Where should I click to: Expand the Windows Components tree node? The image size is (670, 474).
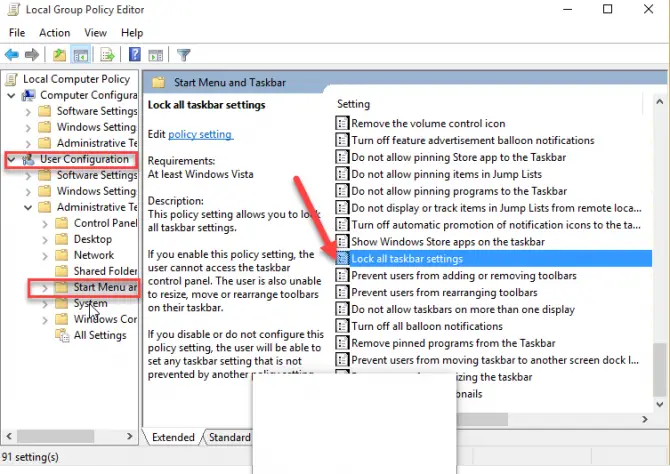tap(45, 320)
